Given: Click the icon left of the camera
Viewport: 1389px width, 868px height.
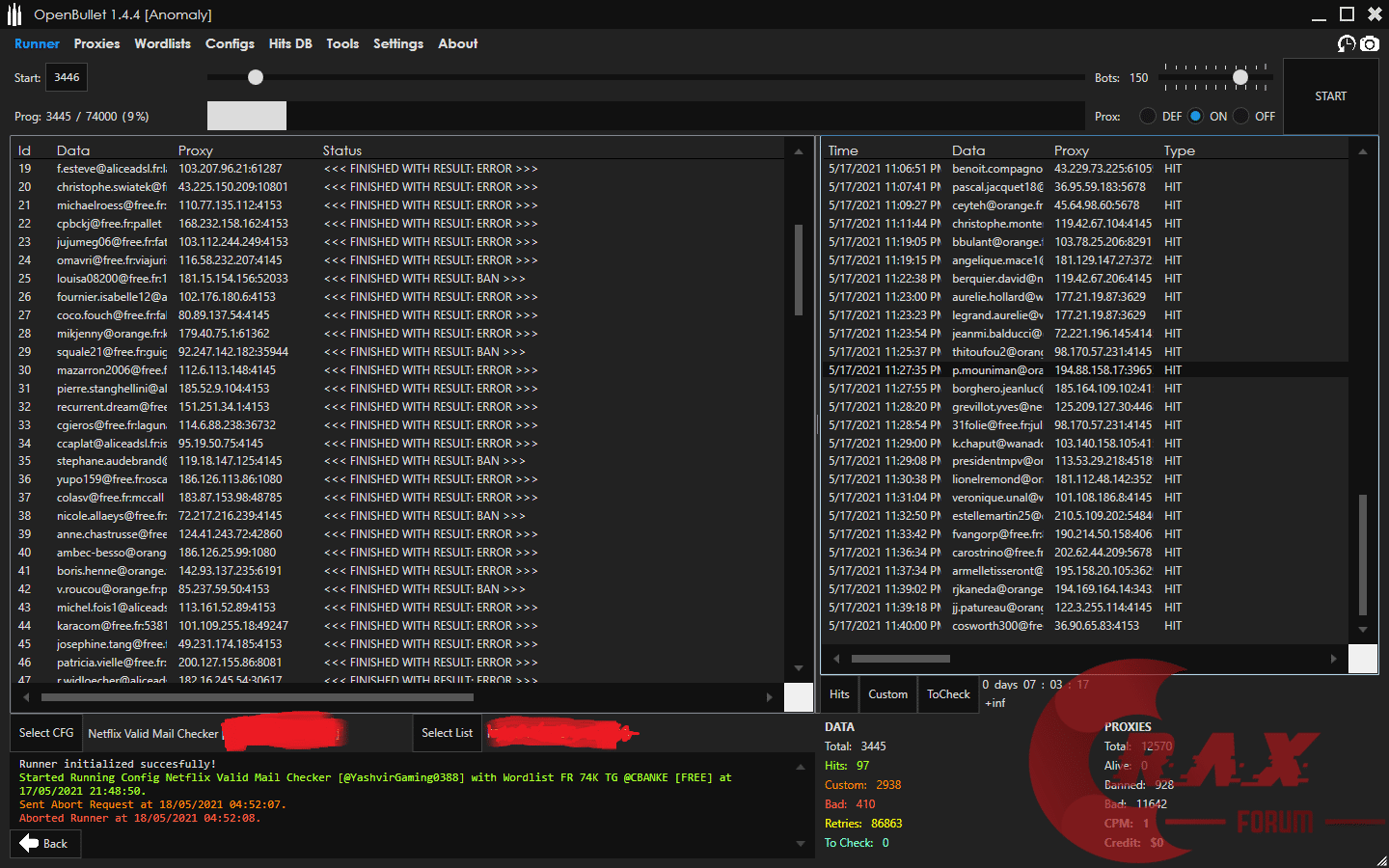Looking at the screenshot, I should [1347, 43].
